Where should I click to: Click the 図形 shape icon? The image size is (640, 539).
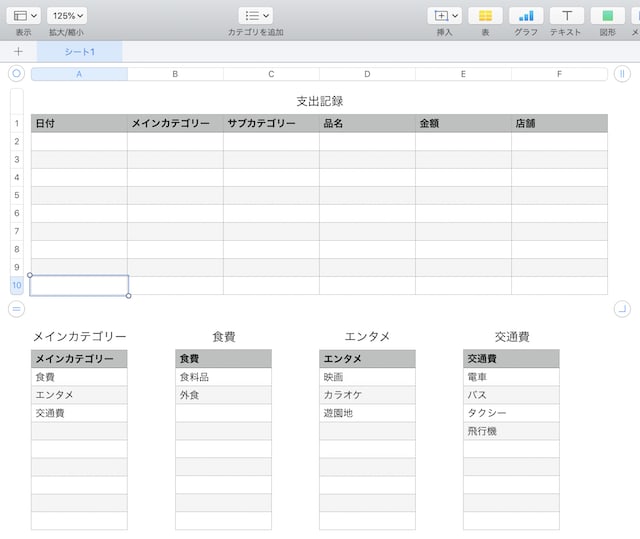click(x=607, y=16)
